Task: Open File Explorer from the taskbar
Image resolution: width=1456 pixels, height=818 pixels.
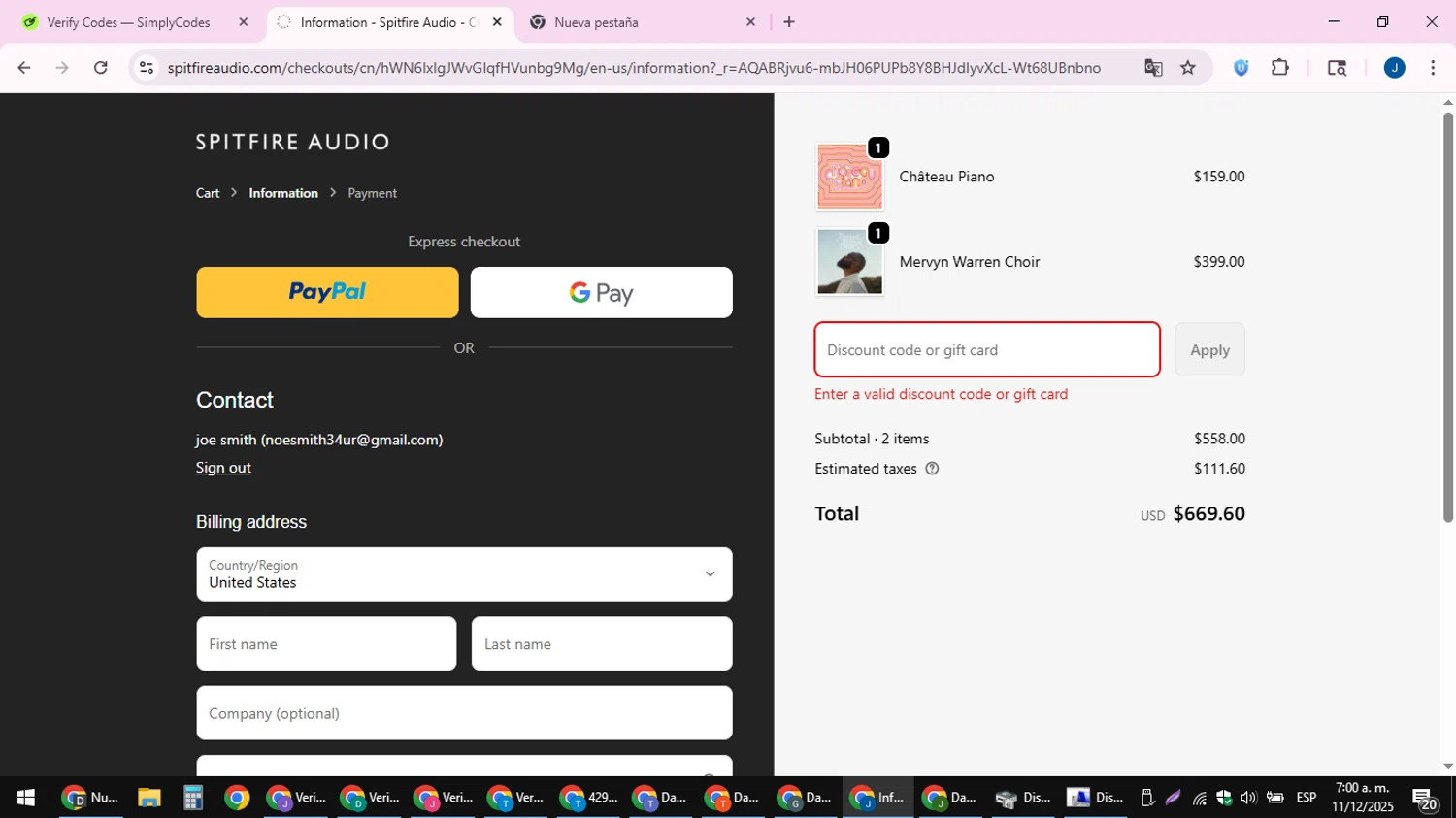Action: [x=149, y=798]
